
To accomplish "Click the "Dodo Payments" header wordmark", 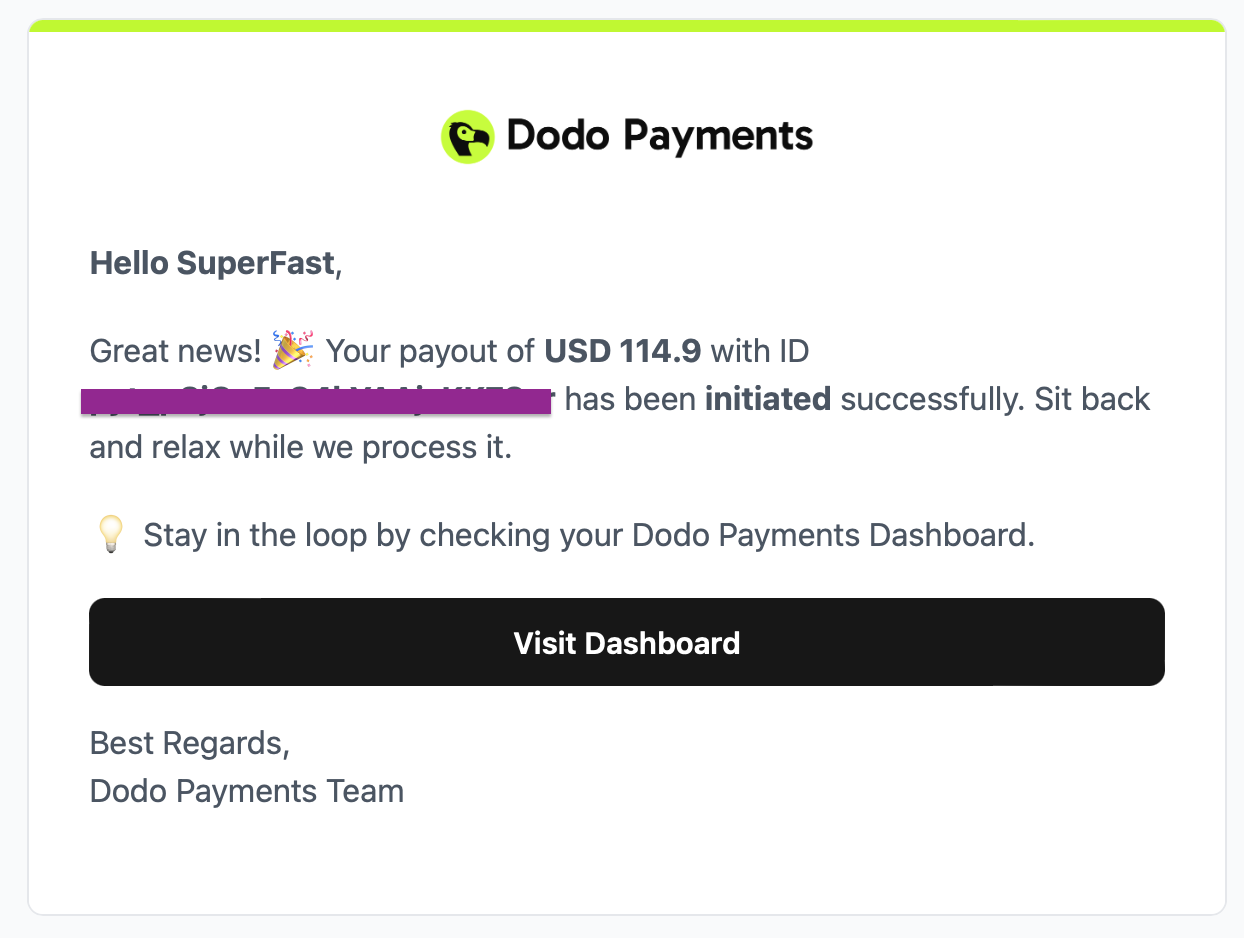I will coord(659,136).
